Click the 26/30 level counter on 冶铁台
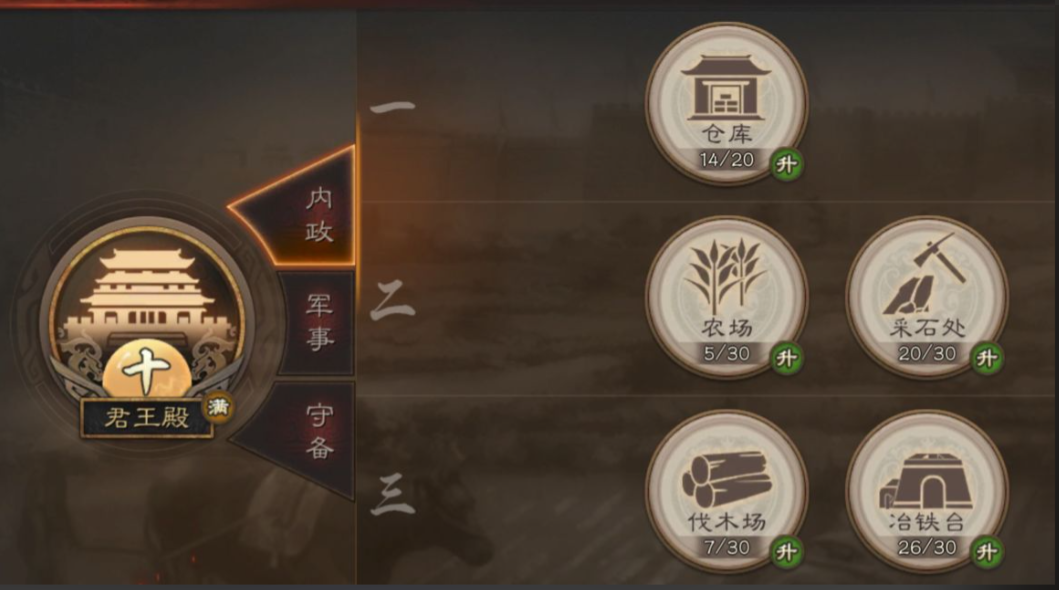 (927, 547)
